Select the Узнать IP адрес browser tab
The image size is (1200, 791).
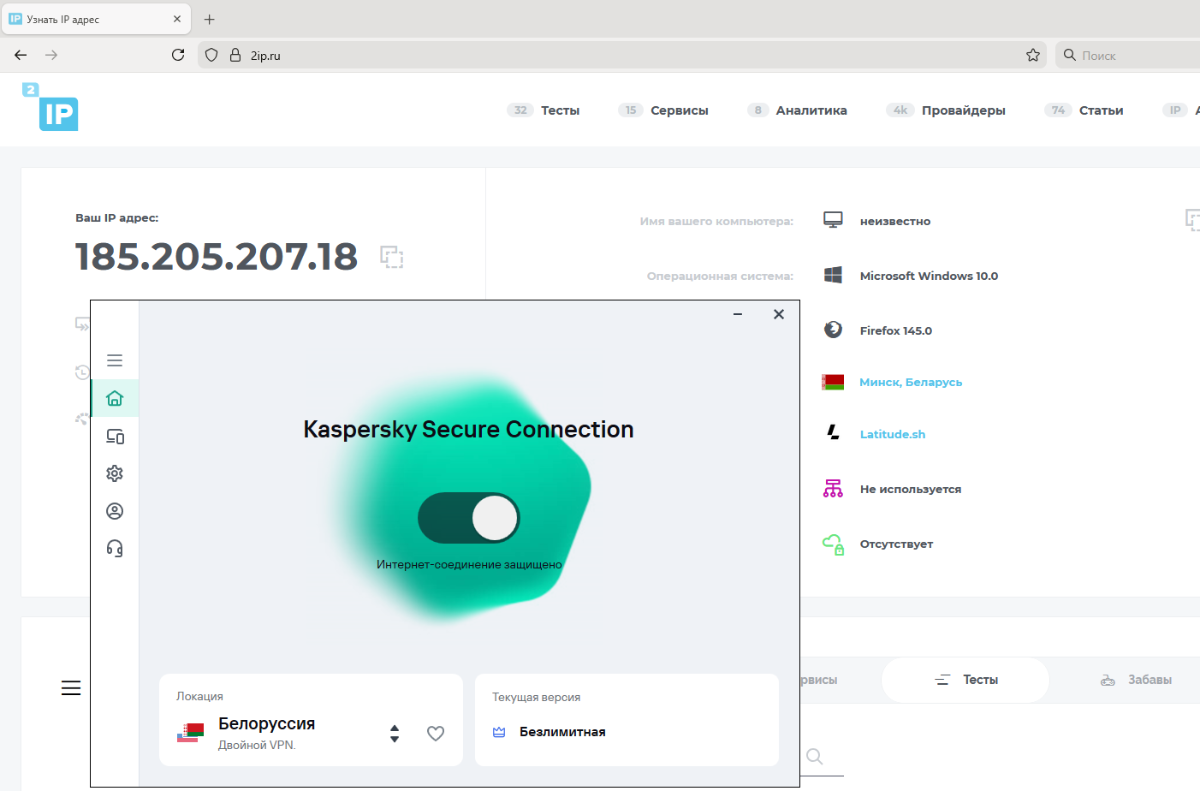coord(96,19)
